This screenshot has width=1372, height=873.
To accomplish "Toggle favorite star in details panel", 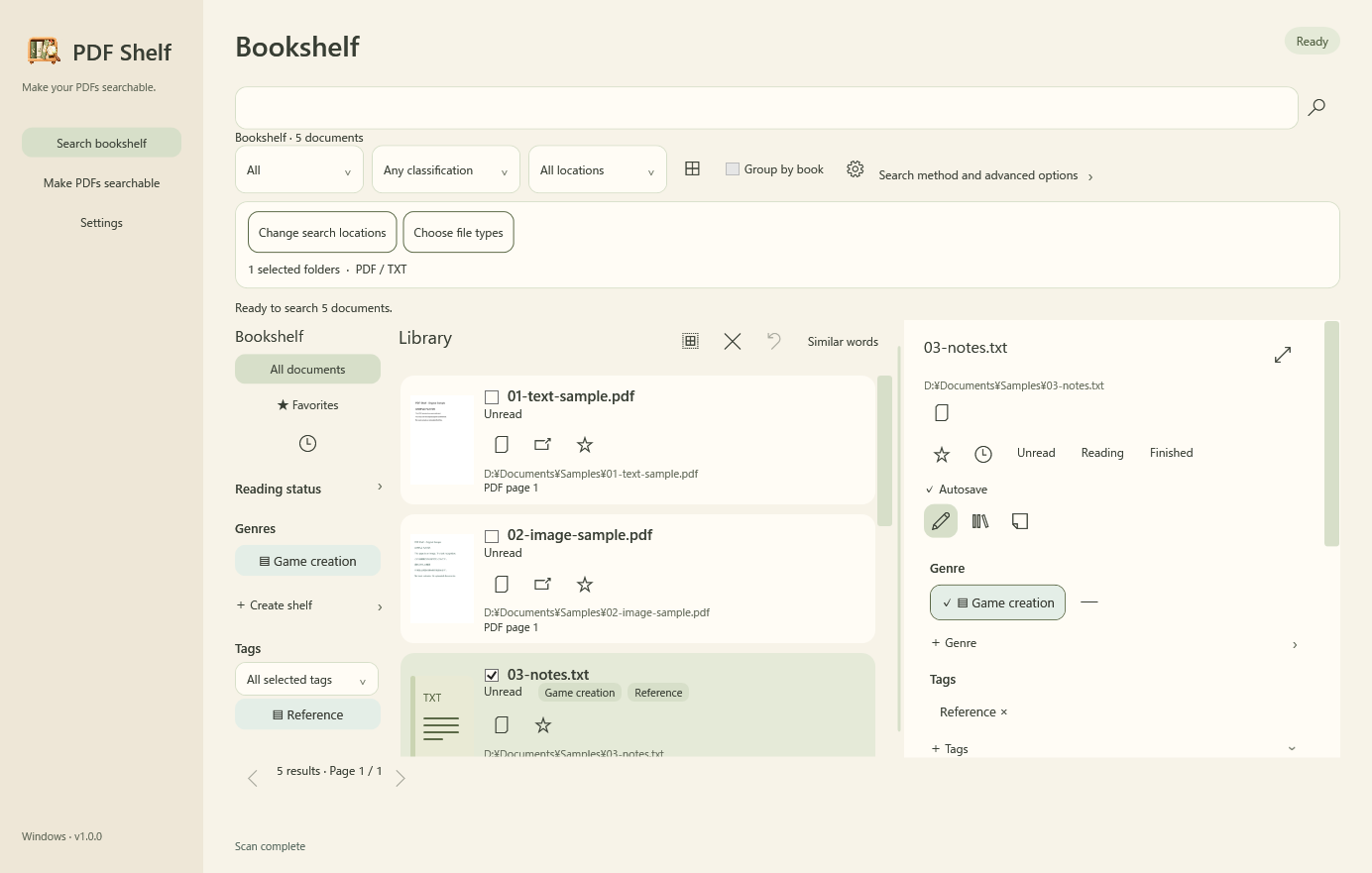I will point(942,454).
